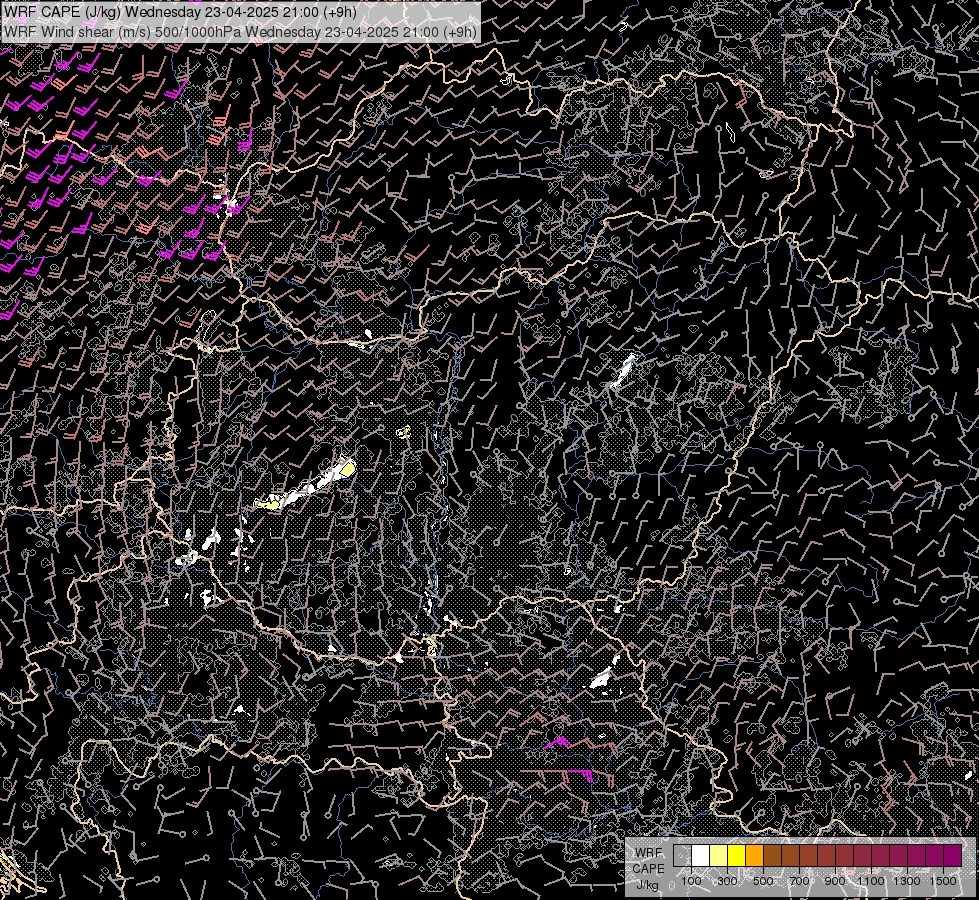Click the white CAPE legend swatch
The width and height of the screenshot is (979, 900).
(701, 855)
